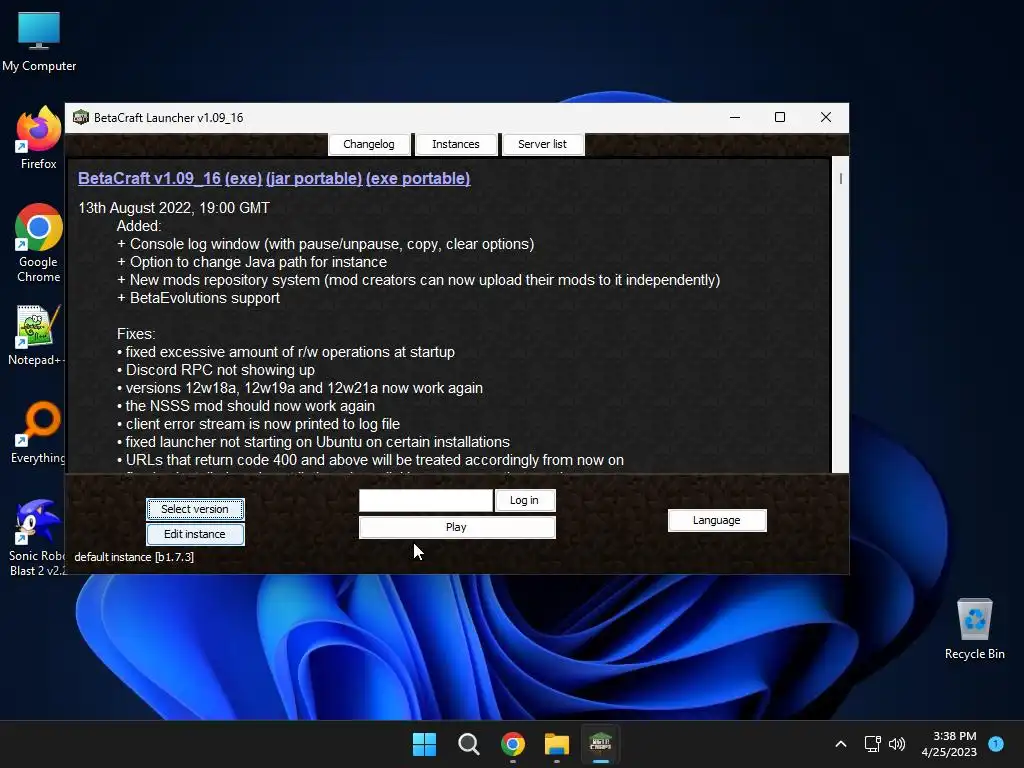Open the My Computer desktop icon
The width and height of the screenshot is (1024, 768).
coord(39,41)
